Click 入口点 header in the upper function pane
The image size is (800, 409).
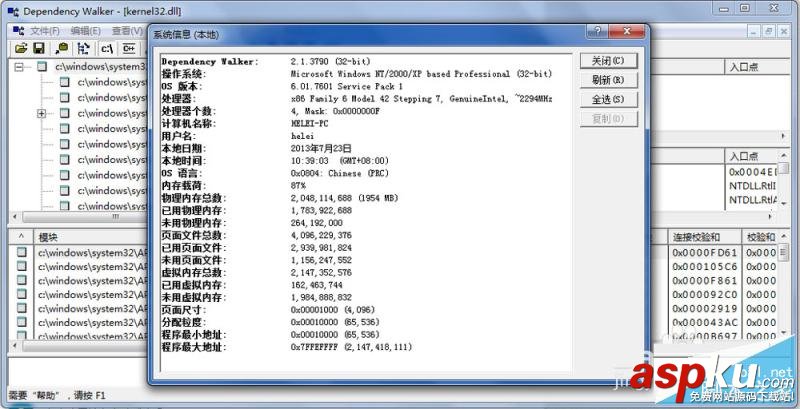(x=757, y=67)
